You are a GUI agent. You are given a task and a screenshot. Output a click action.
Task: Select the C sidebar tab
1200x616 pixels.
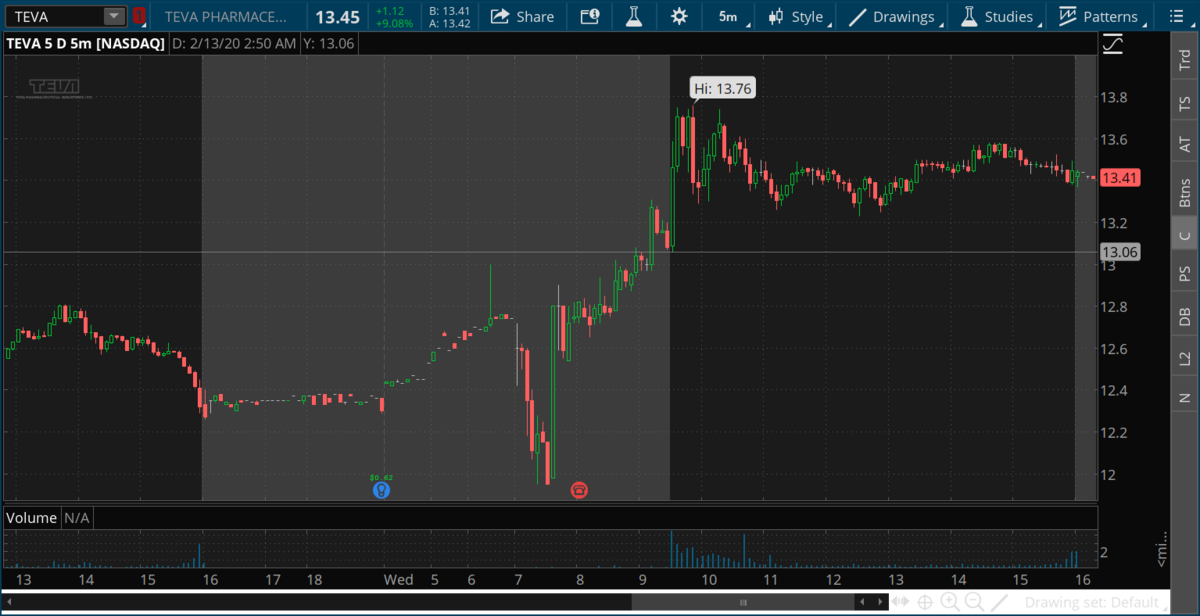click(x=1184, y=236)
